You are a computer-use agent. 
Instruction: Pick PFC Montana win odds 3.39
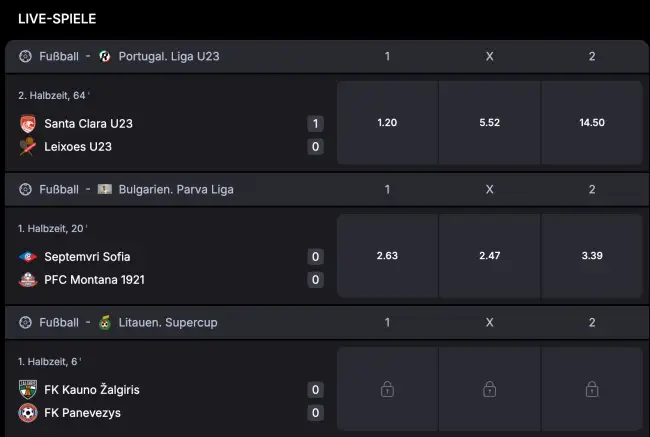point(591,256)
